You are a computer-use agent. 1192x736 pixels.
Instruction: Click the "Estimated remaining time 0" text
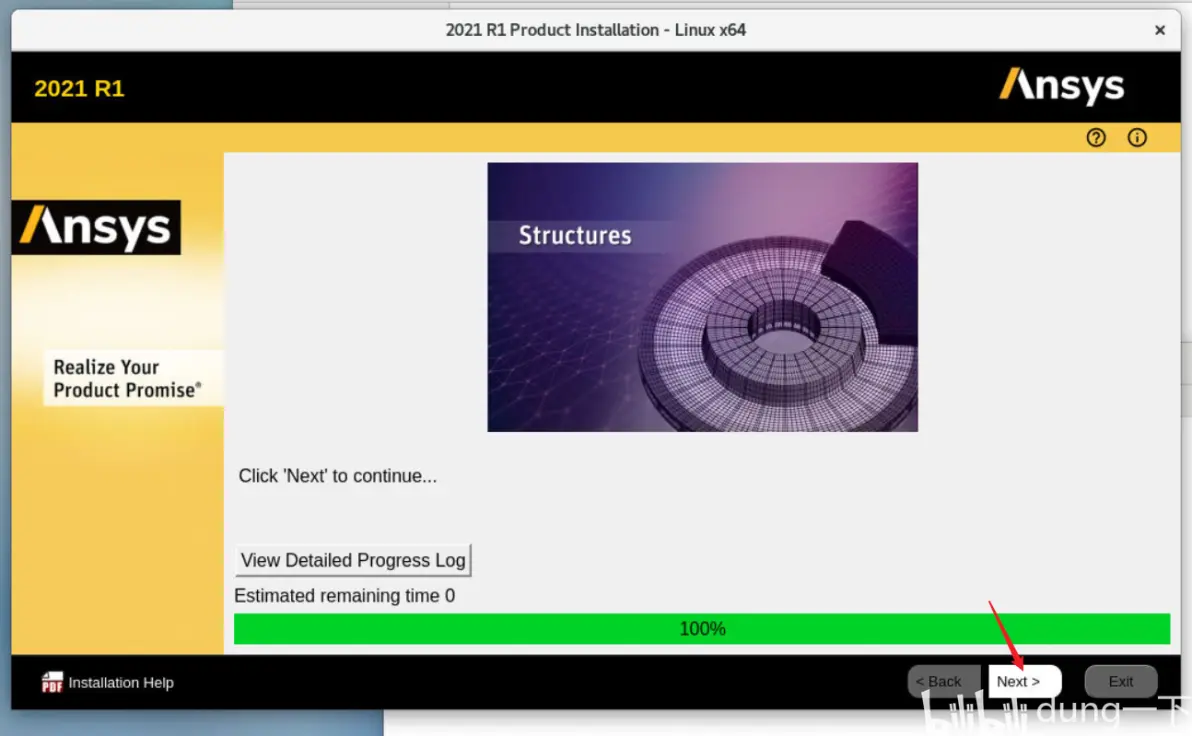[x=344, y=595]
